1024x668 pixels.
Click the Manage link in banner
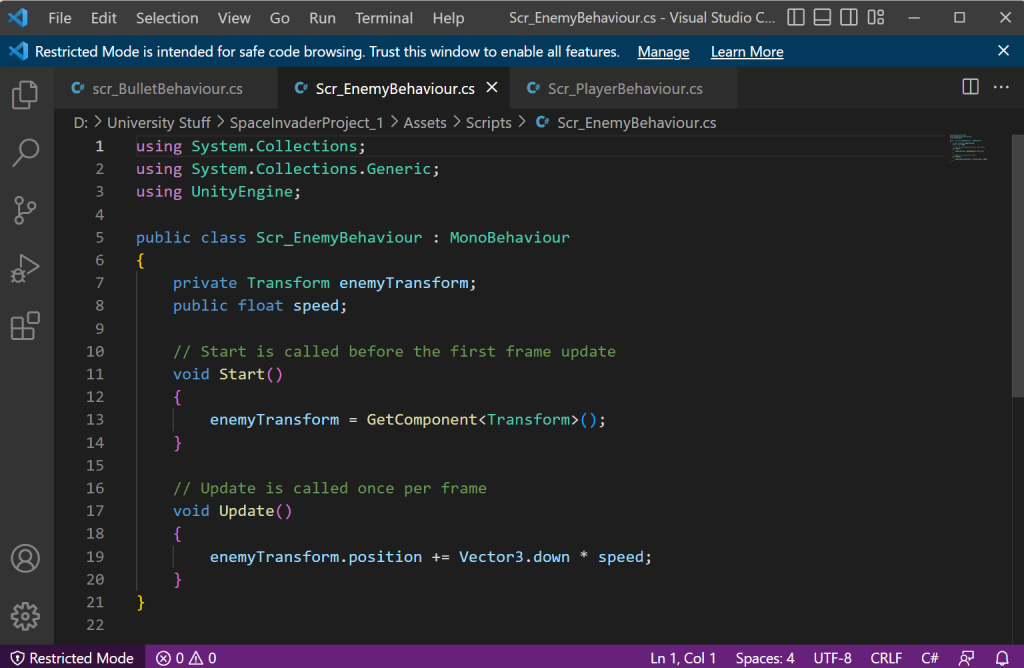pyautogui.click(x=663, y=52)
